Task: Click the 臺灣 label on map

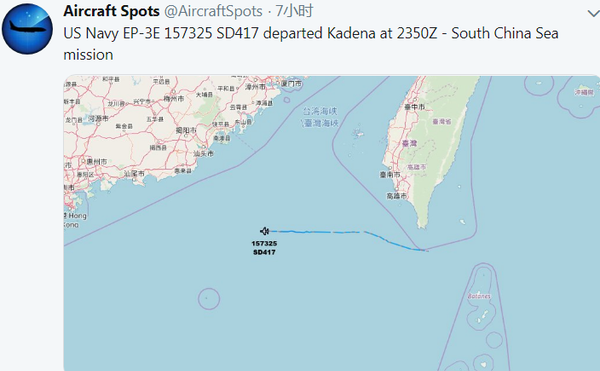Action: tap(409, 143)
